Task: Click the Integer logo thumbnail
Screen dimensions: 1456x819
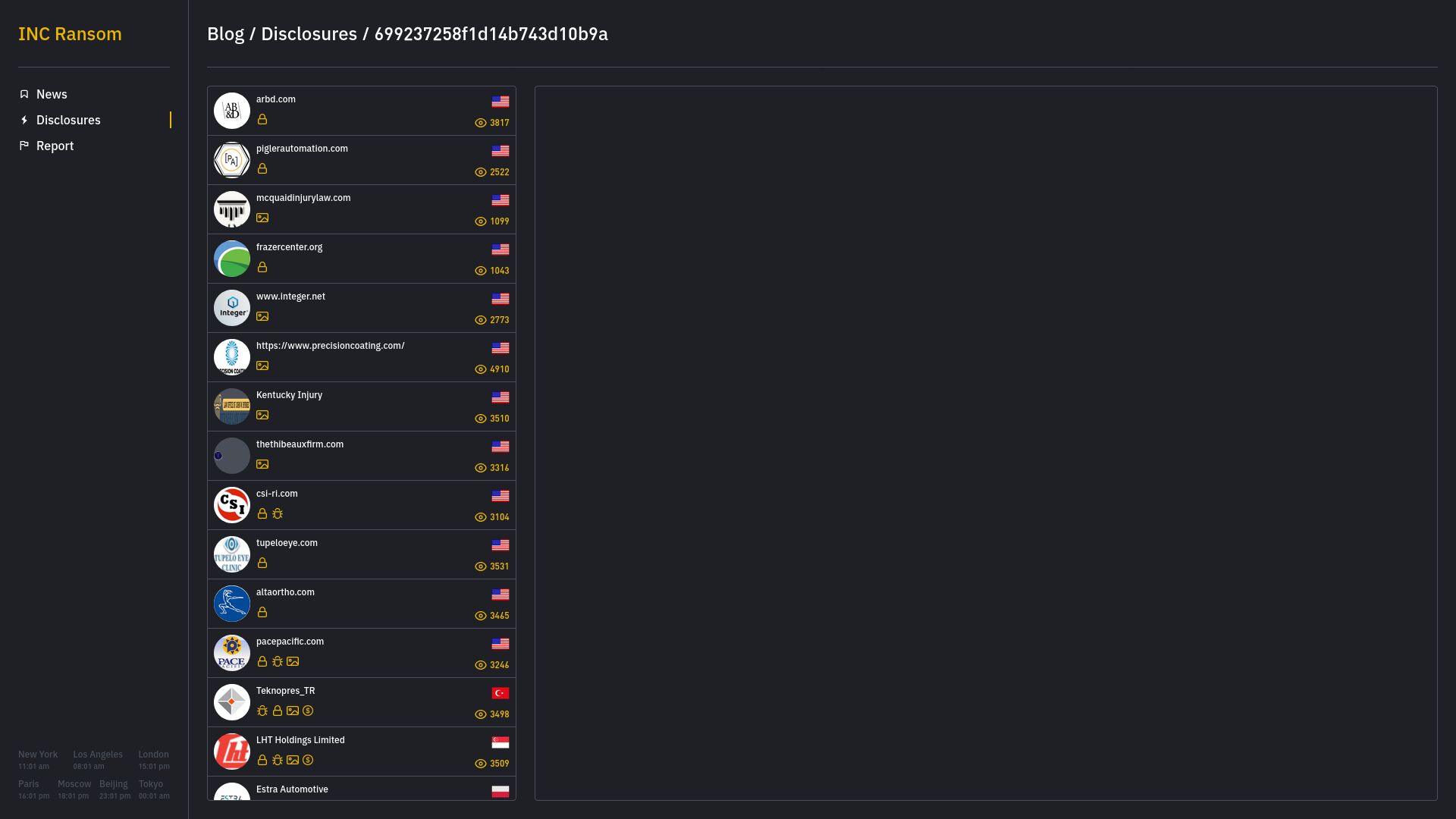Action: click(x=232, y=308)
